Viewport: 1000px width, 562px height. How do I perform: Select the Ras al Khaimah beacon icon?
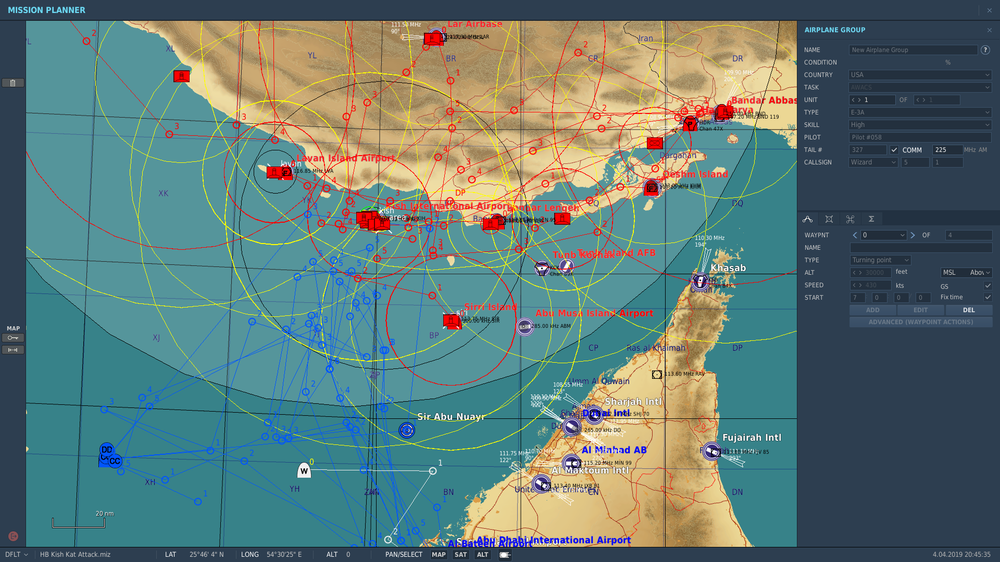pyautogui.click(x=657, y=374)
